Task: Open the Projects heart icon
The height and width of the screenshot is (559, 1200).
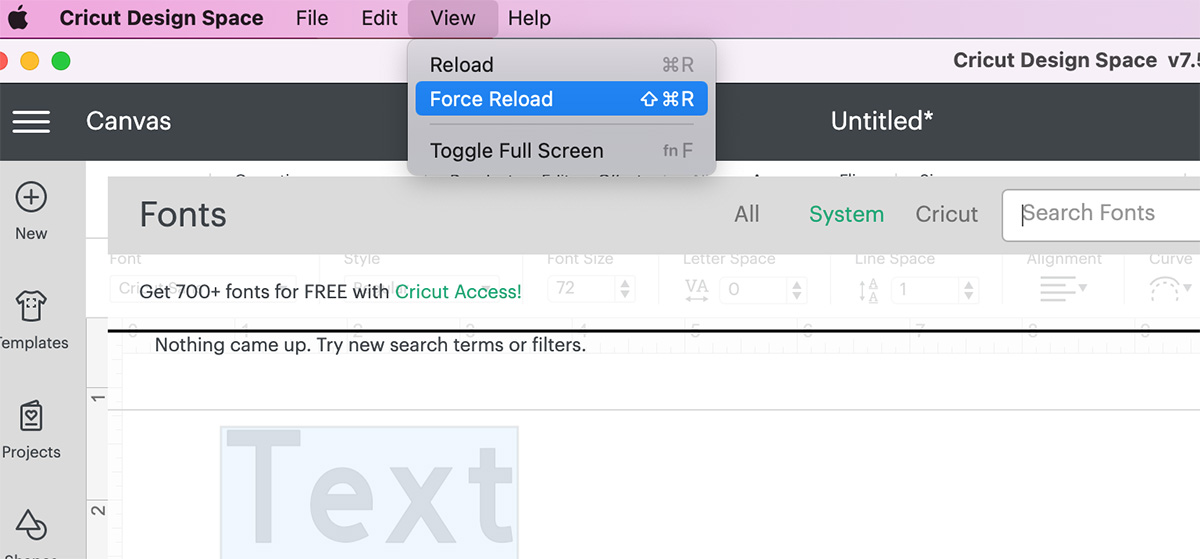Action: point(31,415)
